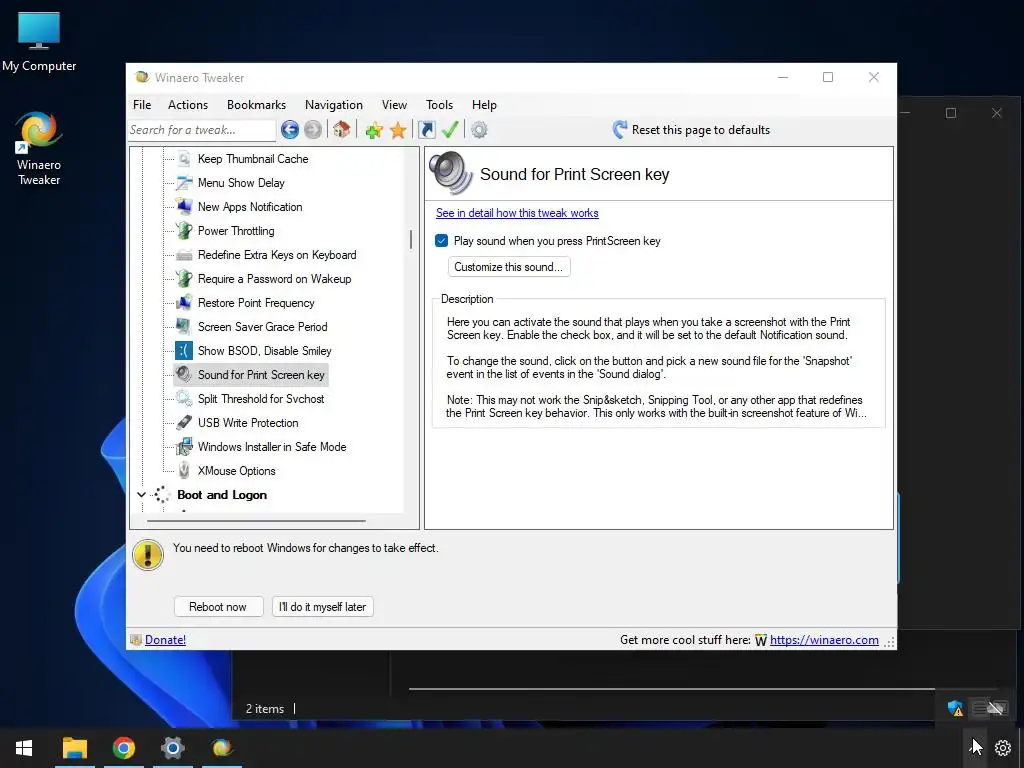Click the Require a Password on Wakeup icon
The image size is (1024, 768).
pos(184,279)
